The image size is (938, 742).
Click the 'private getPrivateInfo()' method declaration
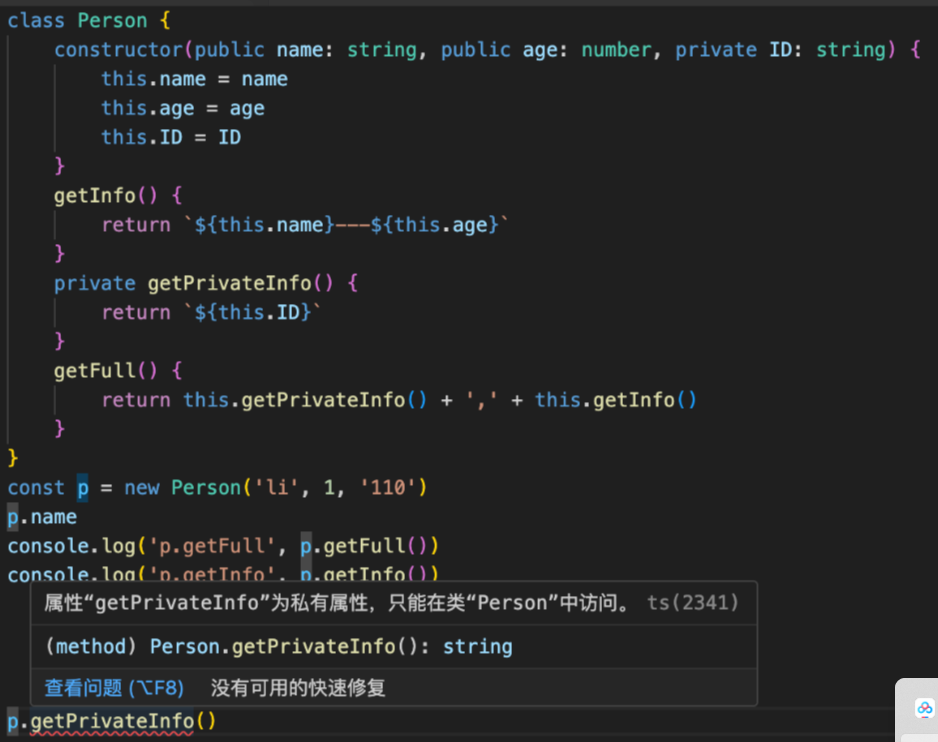[206, 283]
